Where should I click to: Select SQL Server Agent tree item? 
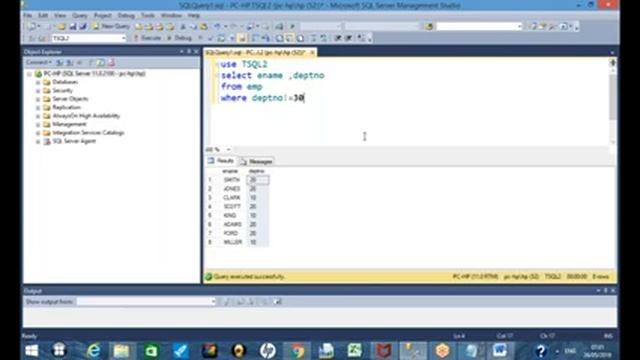pyautogui.click(x=74, y=141)
